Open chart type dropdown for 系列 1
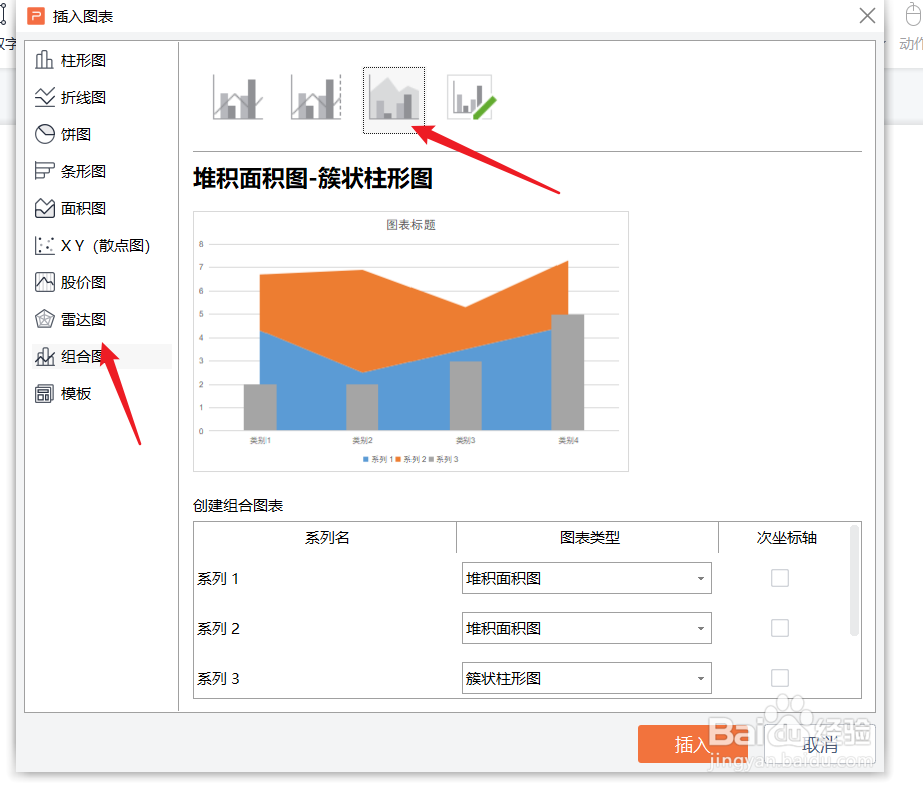Viewport: 923px width, 792px height. (586, 578)
